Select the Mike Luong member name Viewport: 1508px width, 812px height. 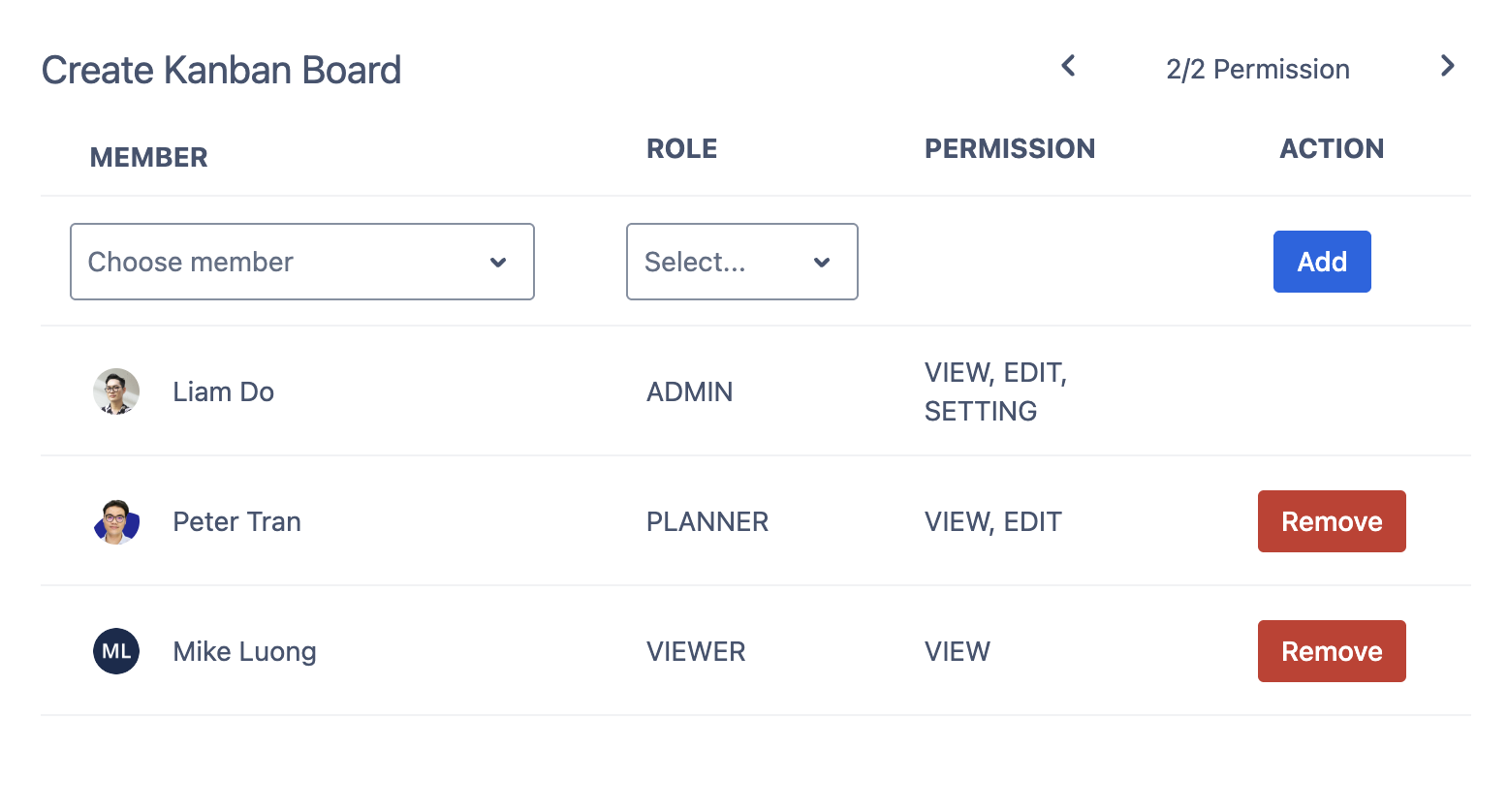pos(244,651)
